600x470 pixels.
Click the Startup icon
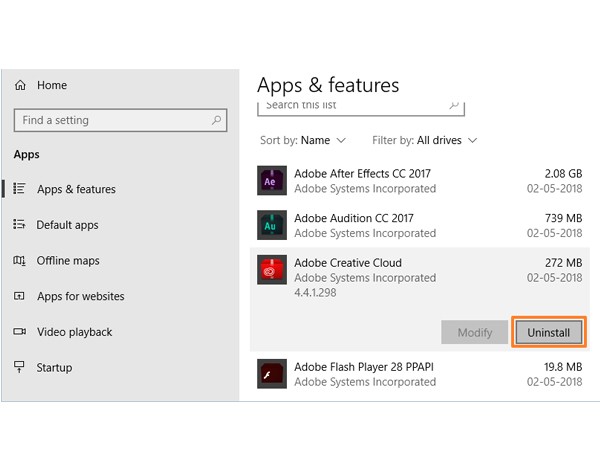point(20,367)
